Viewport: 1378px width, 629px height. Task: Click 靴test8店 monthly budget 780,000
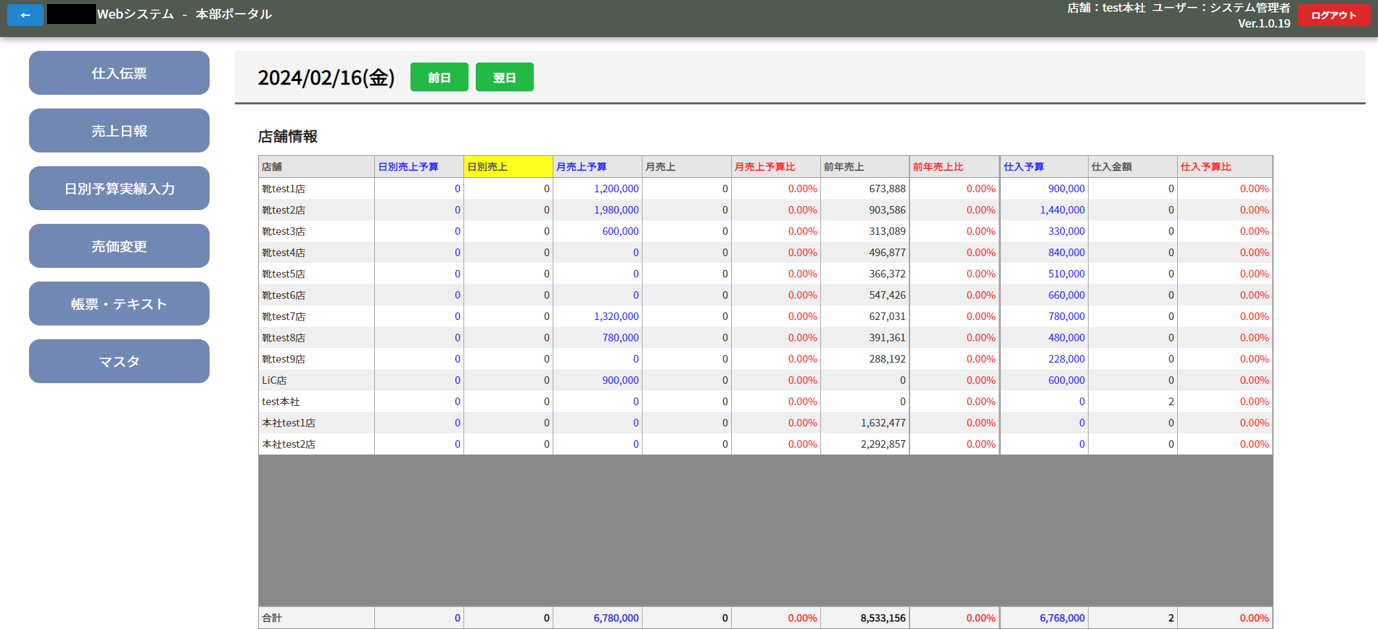621,338
